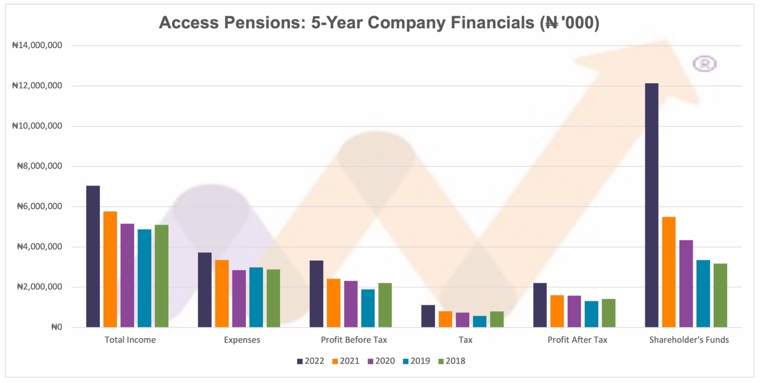Select the Profit Before Tax axis label

pyautogui.click(x=354, y=340)
